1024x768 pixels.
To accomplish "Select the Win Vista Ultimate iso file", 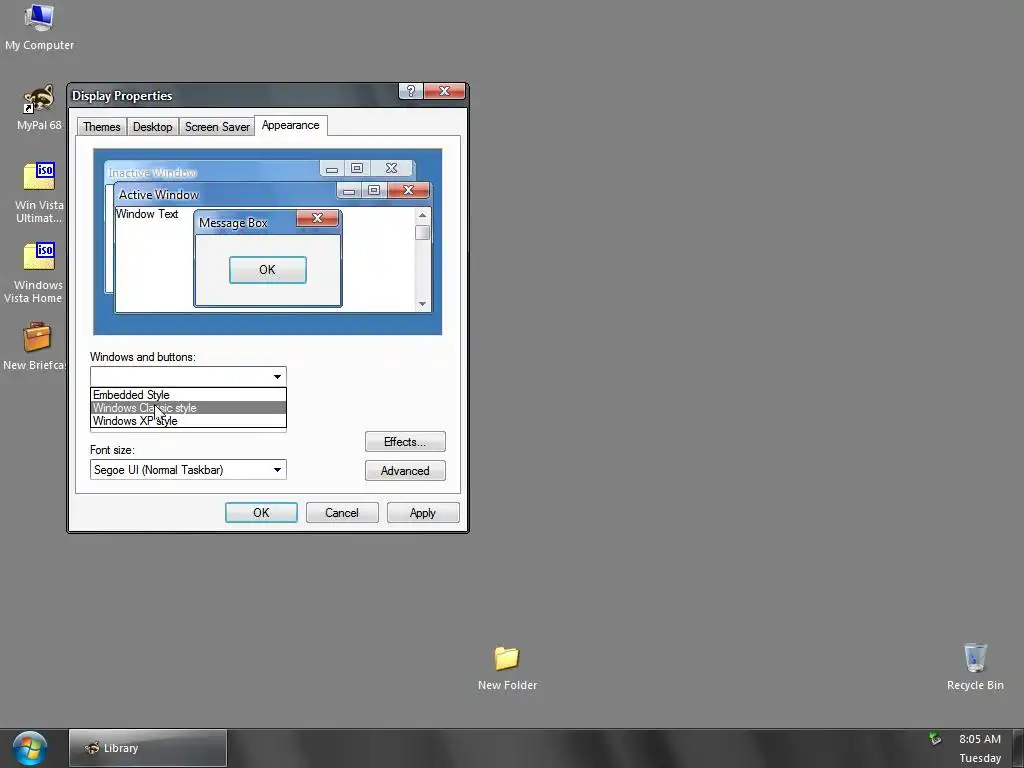I will 39,192.
